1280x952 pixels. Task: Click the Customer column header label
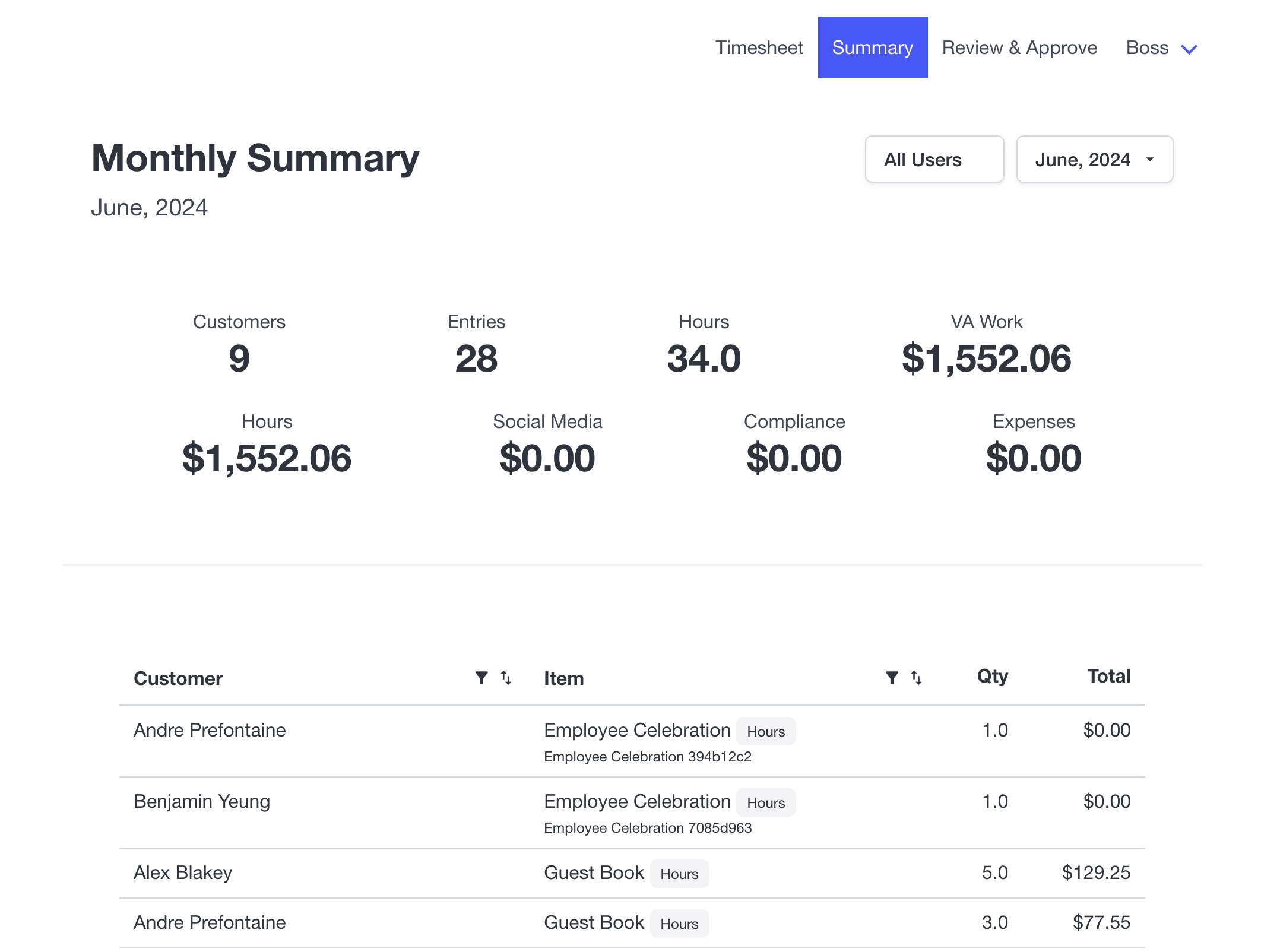[178, 678]
